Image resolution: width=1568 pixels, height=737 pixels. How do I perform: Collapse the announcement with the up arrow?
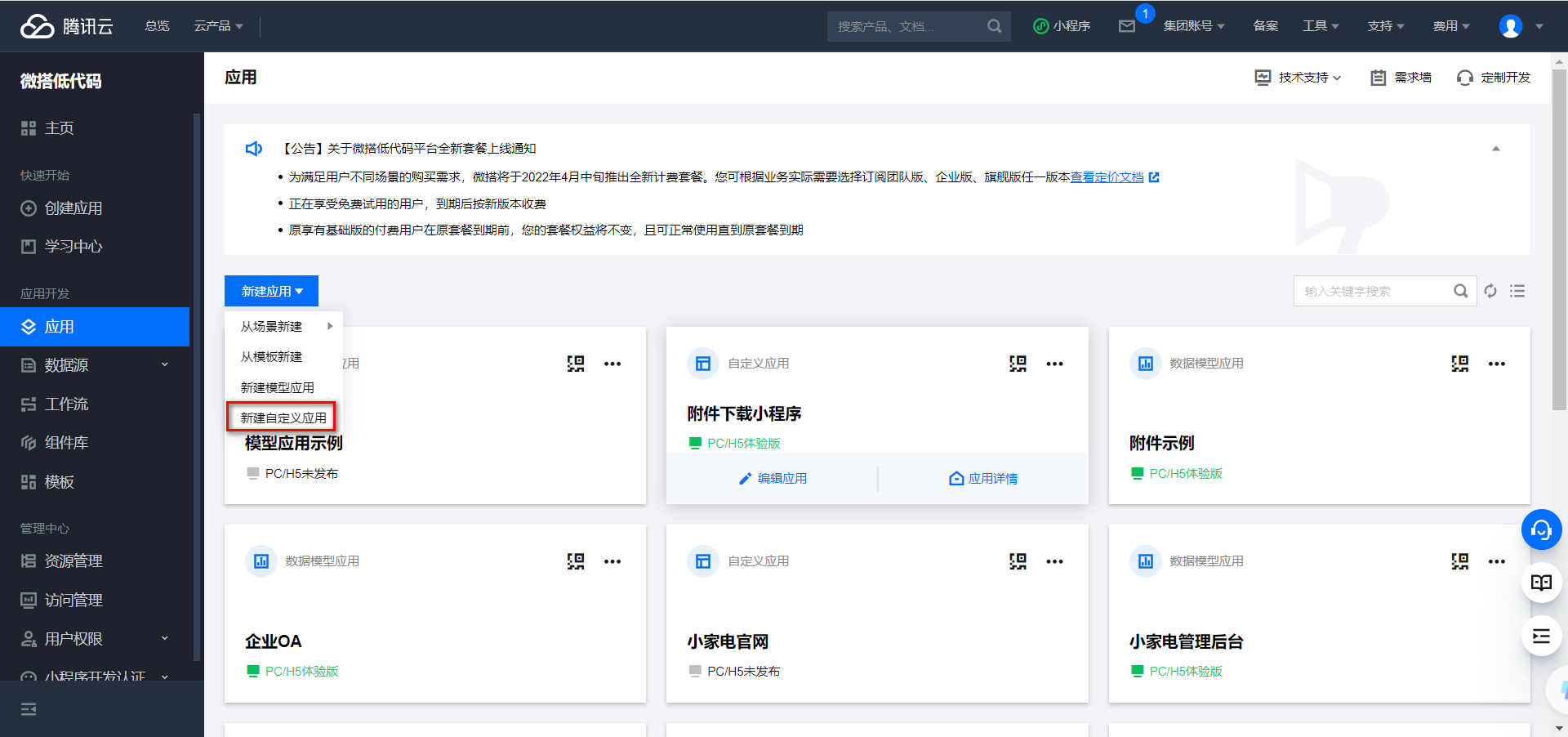point(1496,149)
